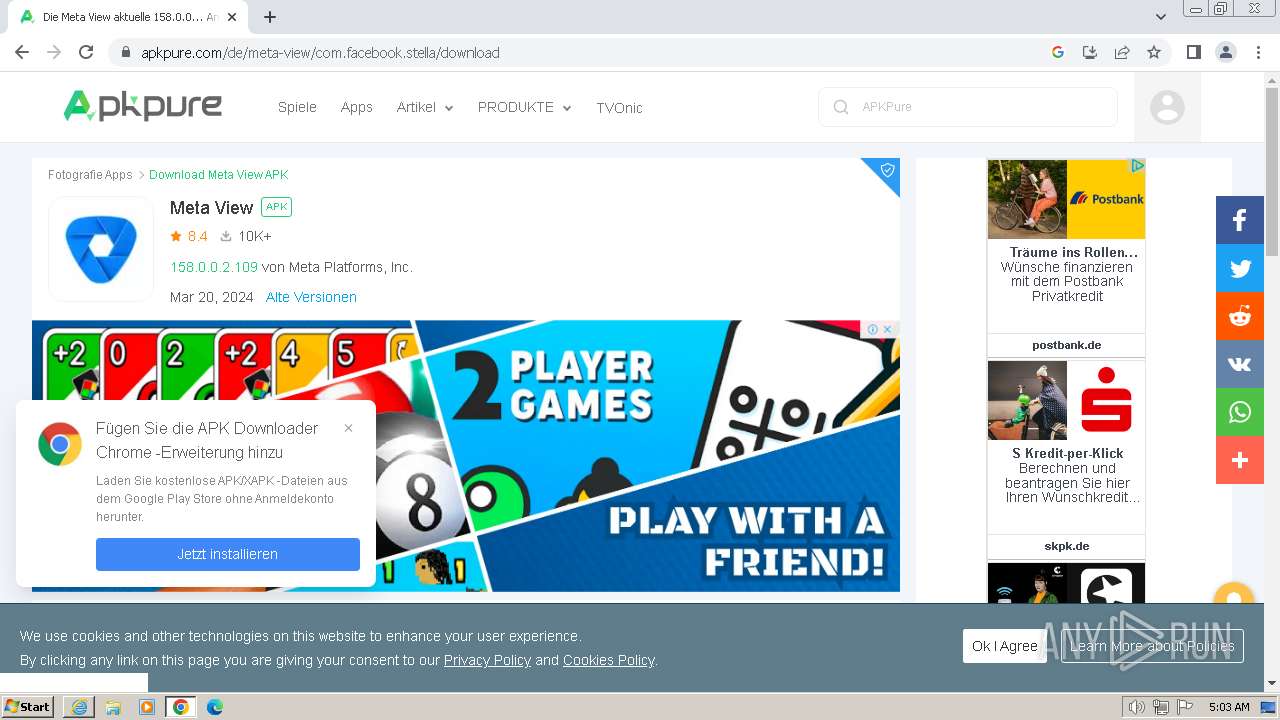Open the Privacy Policy link

click(x=487, y=660)
